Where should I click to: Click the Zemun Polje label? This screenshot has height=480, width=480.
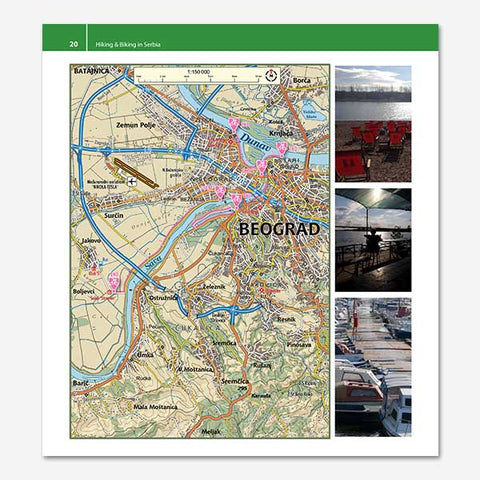[x=136, y=125]
